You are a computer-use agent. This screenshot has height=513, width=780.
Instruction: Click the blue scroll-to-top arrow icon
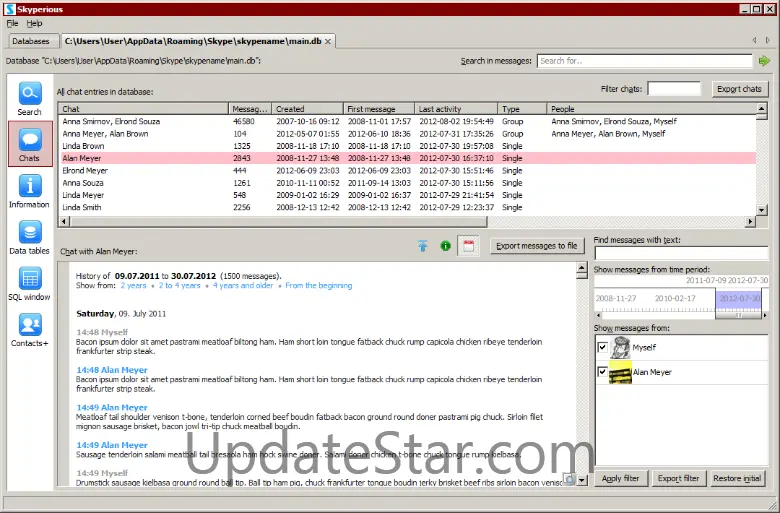coord(422,246)
